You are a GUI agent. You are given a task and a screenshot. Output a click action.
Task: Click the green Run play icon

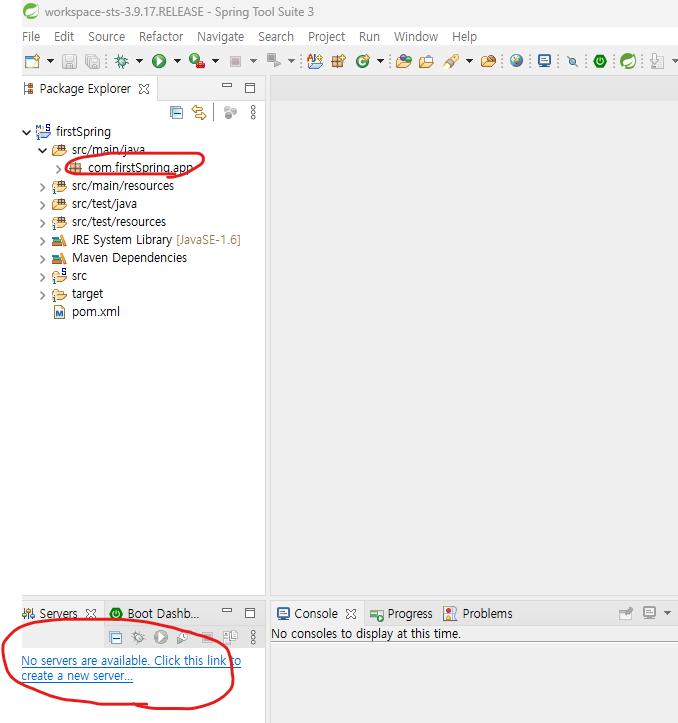pos(159,61)
